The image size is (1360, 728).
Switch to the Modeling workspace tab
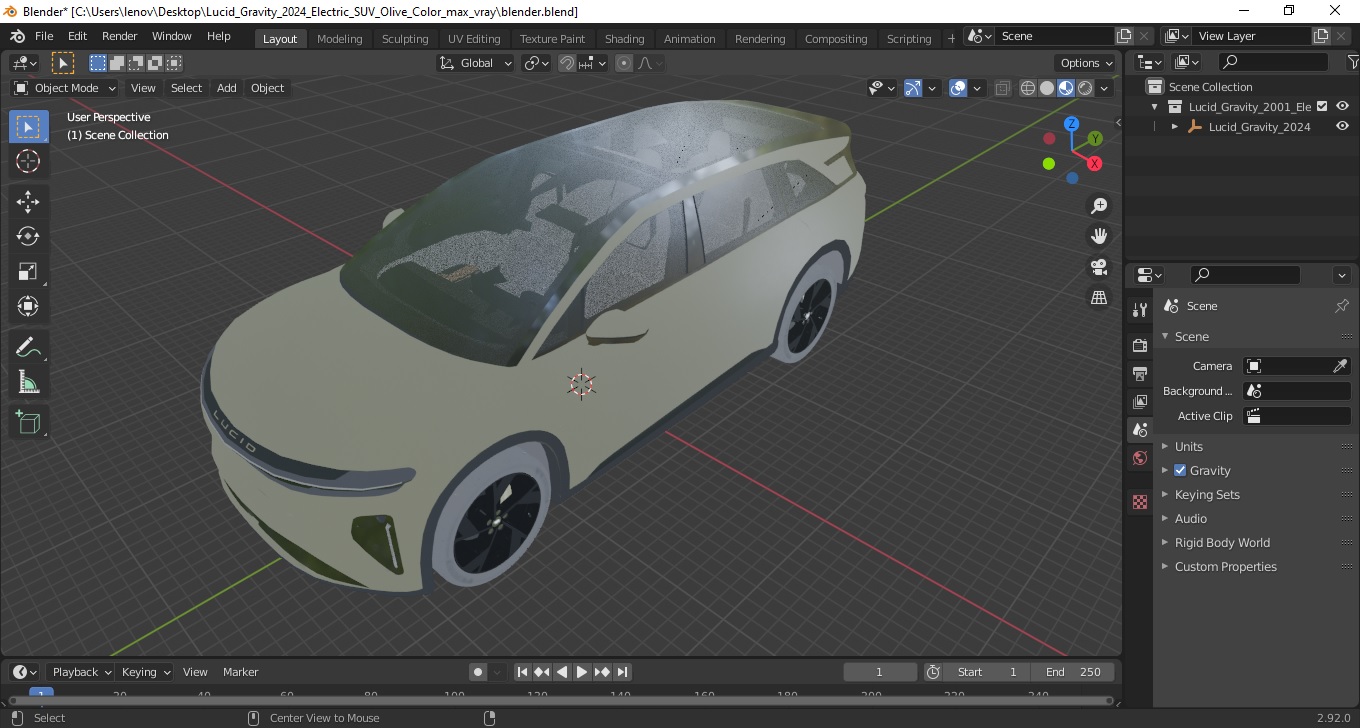340,39
